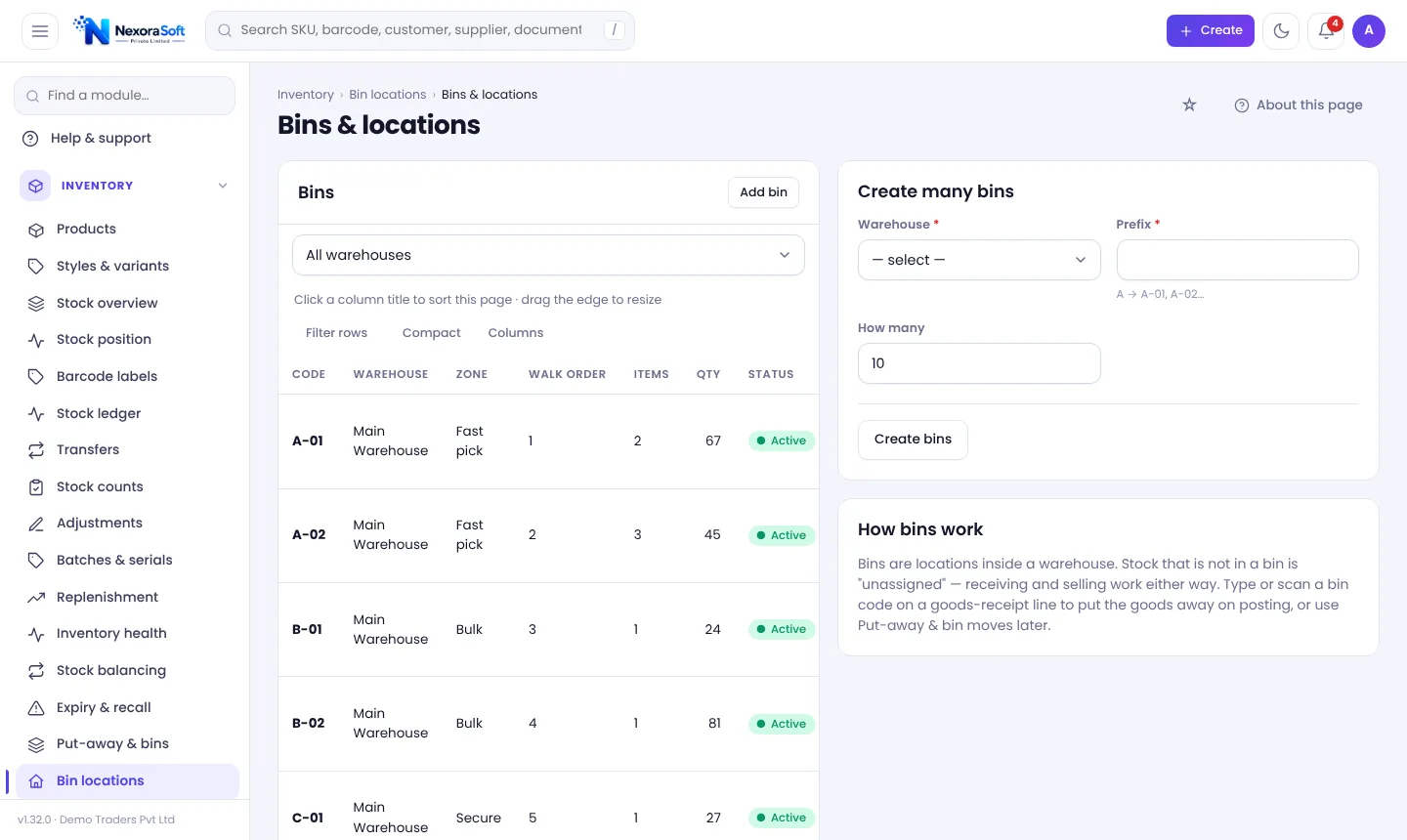Viewport: 1407px width, 840px height.
Task: Click the purple Create button
Action: click(x=1211, y=30)
